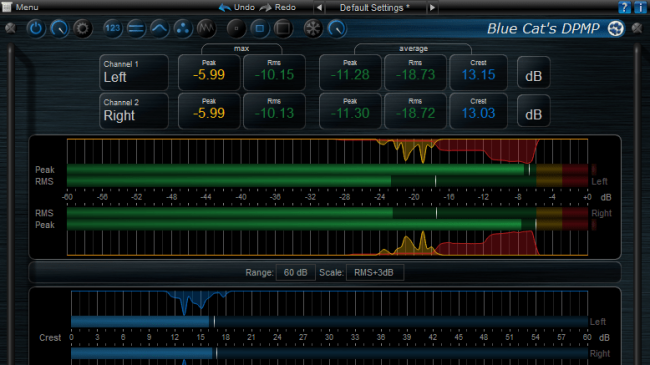Go to previous preset arrow
Screen dimensions: 650x365
[319, 7]
